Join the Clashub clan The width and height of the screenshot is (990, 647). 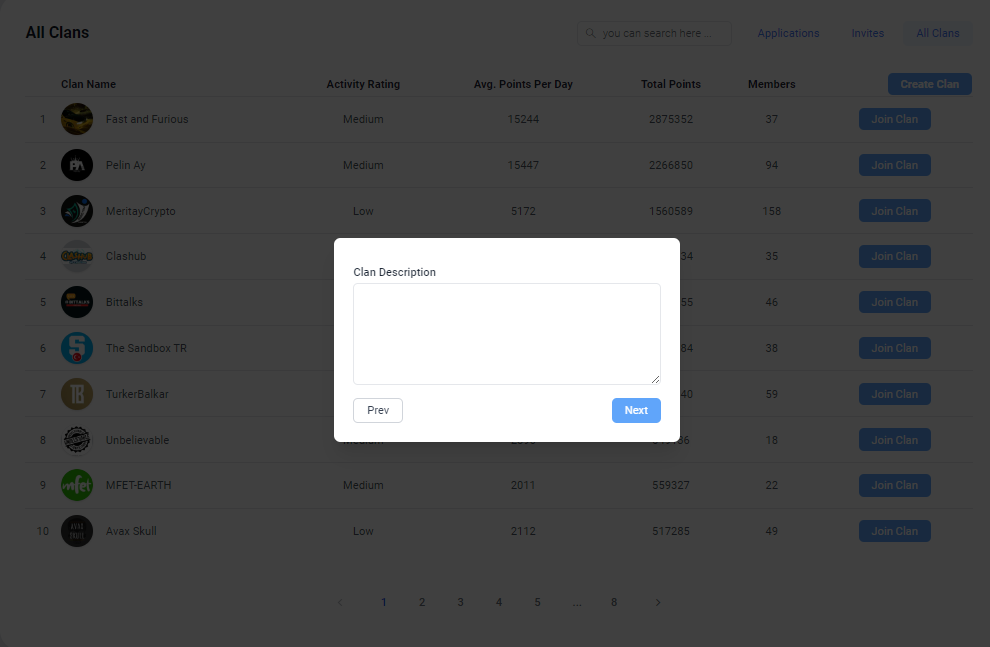point(895,256)
